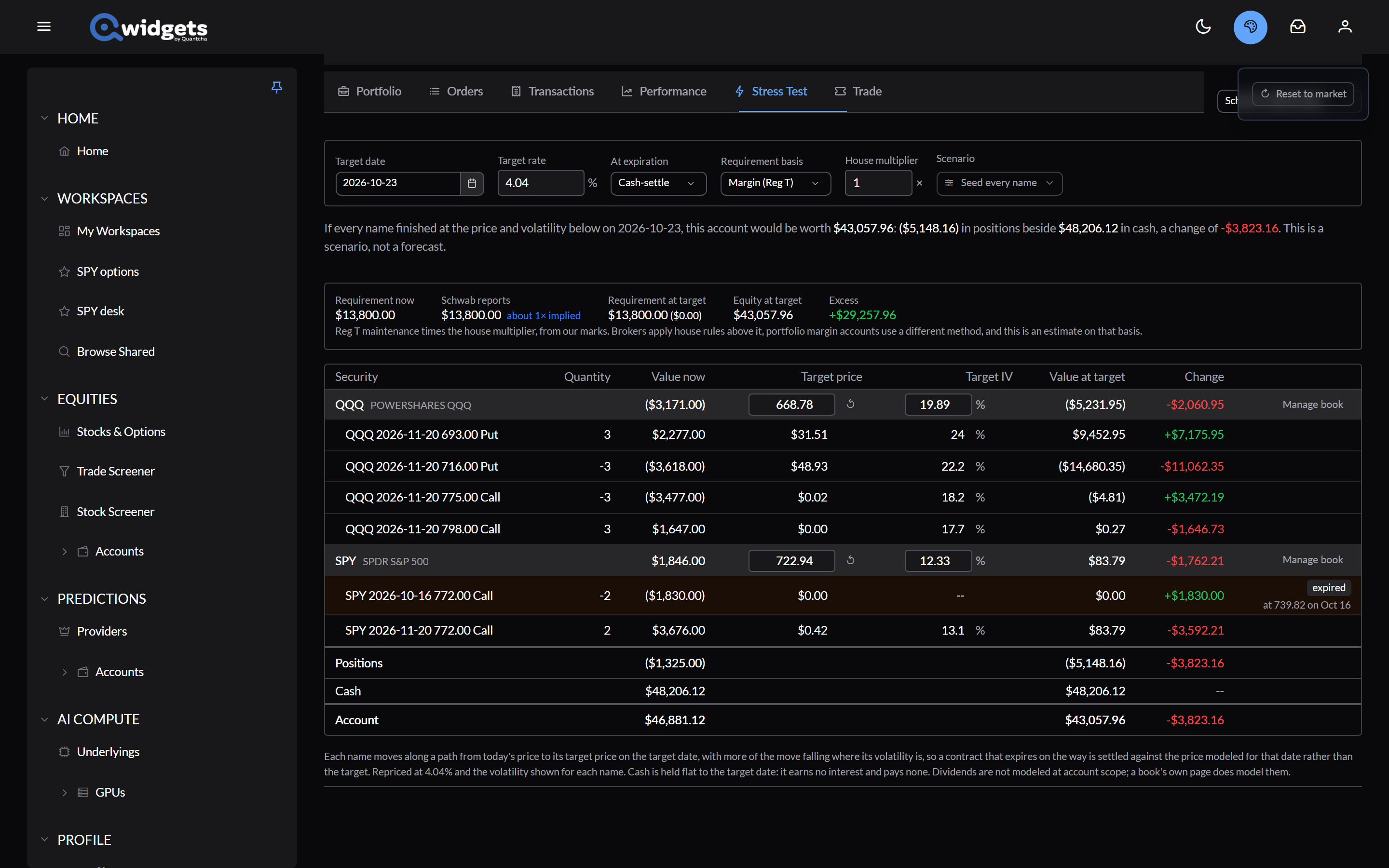Open Underlyings in sidebar
The height and width of the screenshot is (868, 1389).
pyautogui.click(x=108, y=752)
